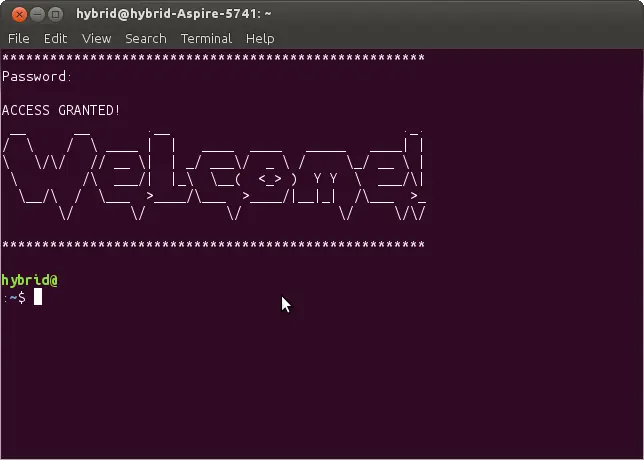
Task: Open the Help menu
Action: (260, 39)
